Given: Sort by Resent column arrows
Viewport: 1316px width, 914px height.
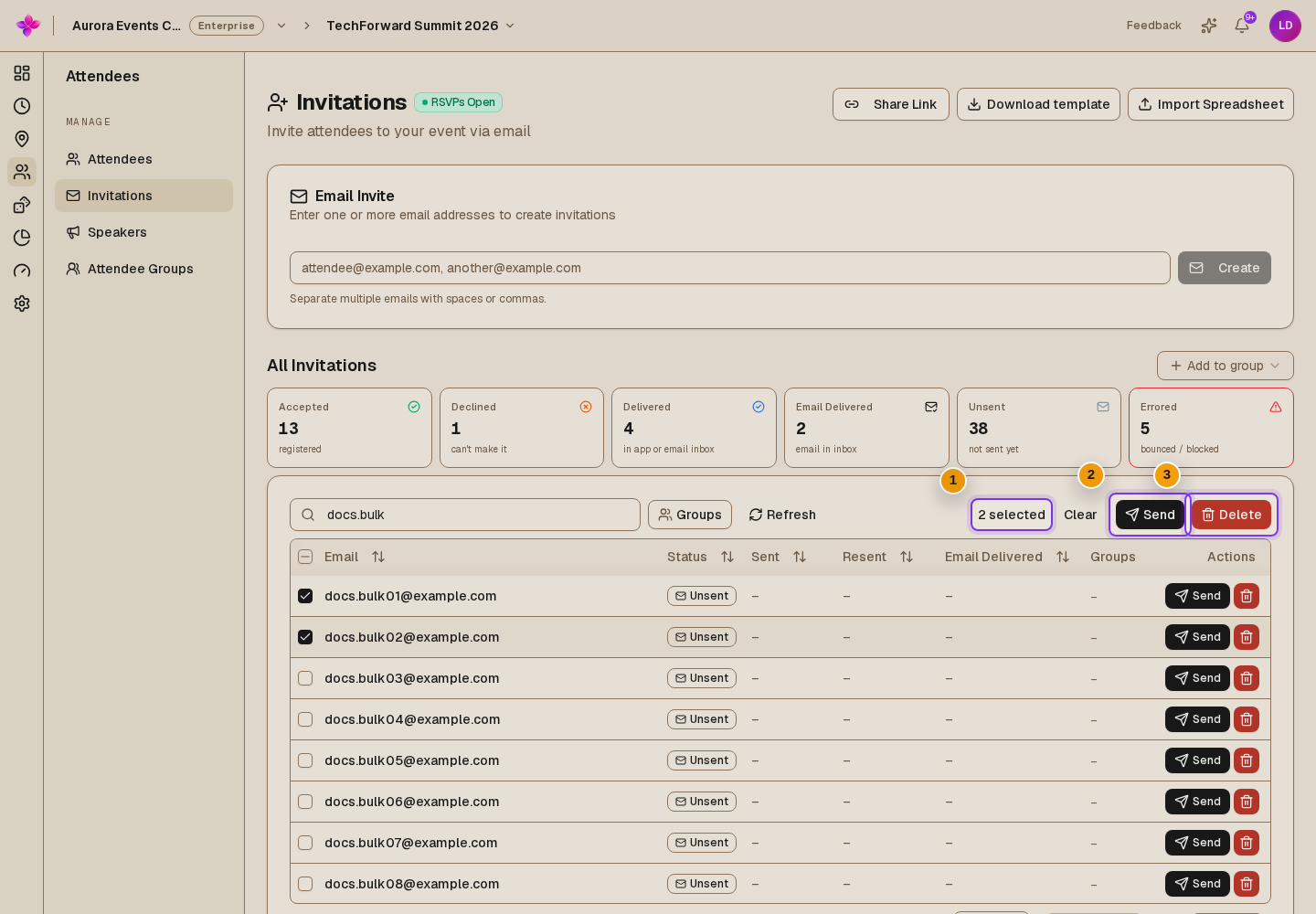Looking at the screenshot, I should click(907, 557).
